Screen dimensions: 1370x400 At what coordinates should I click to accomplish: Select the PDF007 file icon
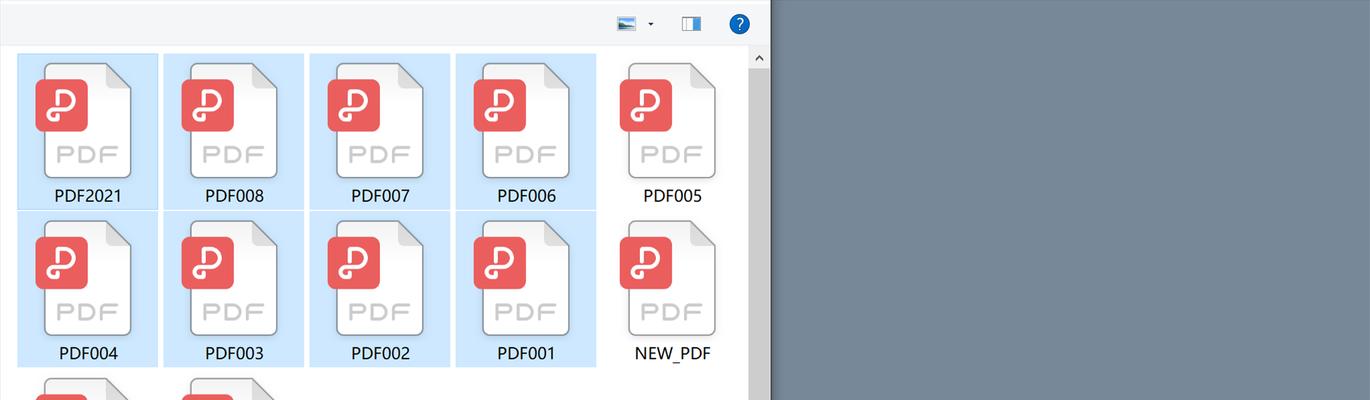[376, 121]
